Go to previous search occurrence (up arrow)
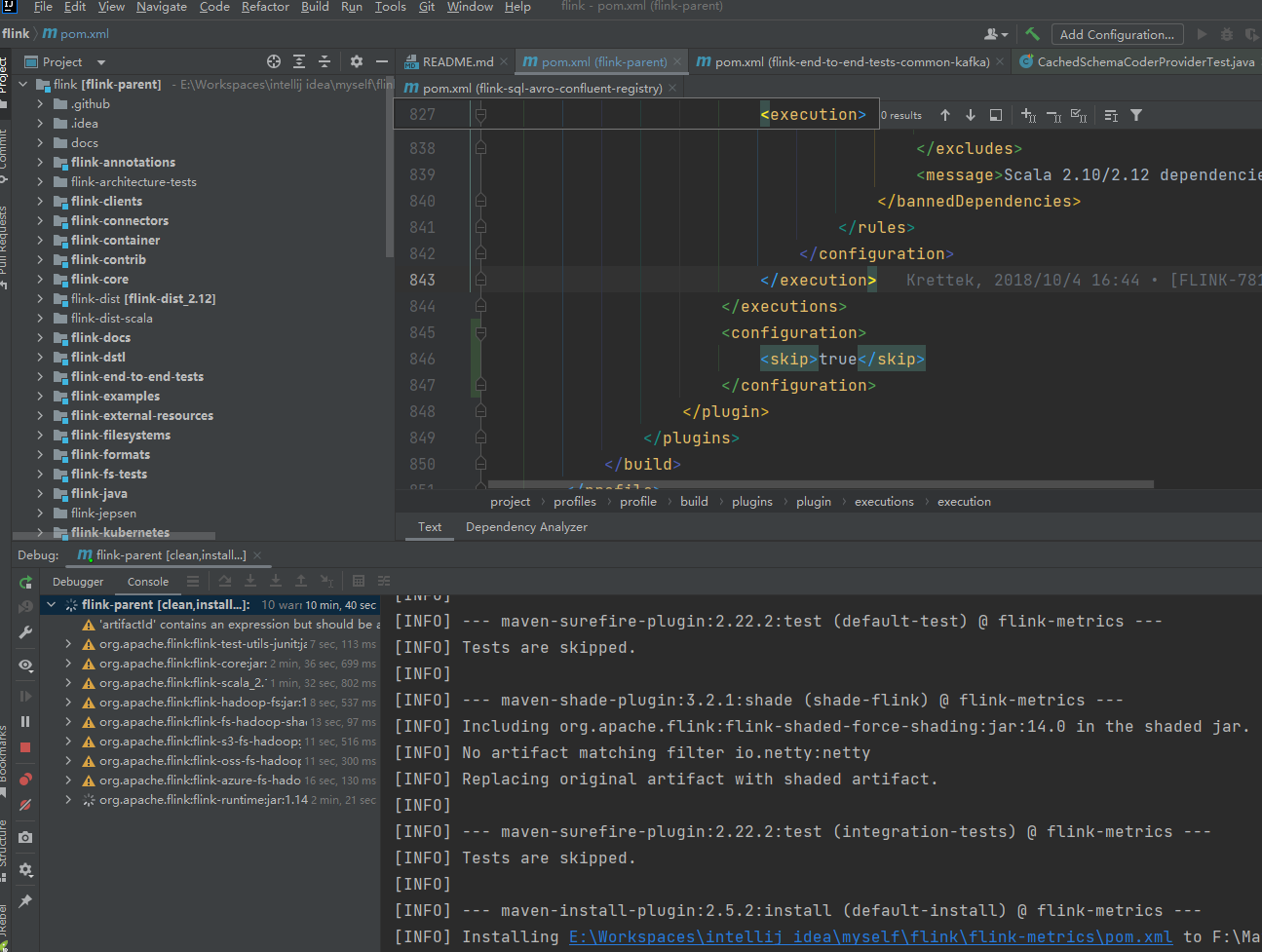 click(x=945, y=115)
